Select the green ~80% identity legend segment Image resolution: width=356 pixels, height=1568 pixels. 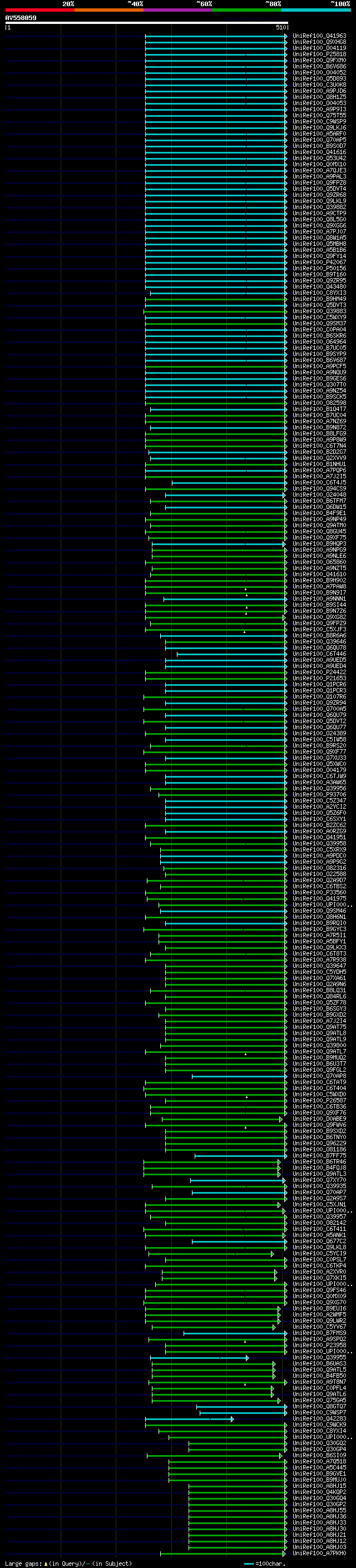247,10
